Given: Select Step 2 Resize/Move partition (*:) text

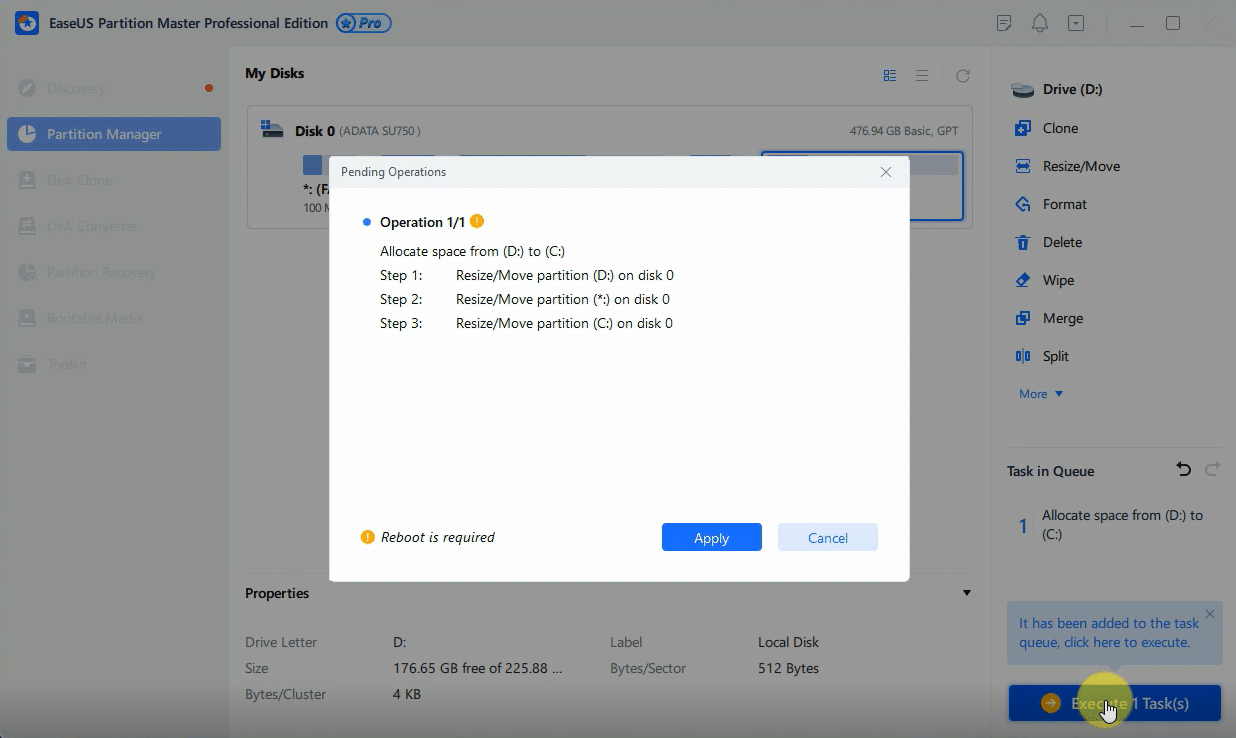Looking at the screenshot, I should 563,299.
